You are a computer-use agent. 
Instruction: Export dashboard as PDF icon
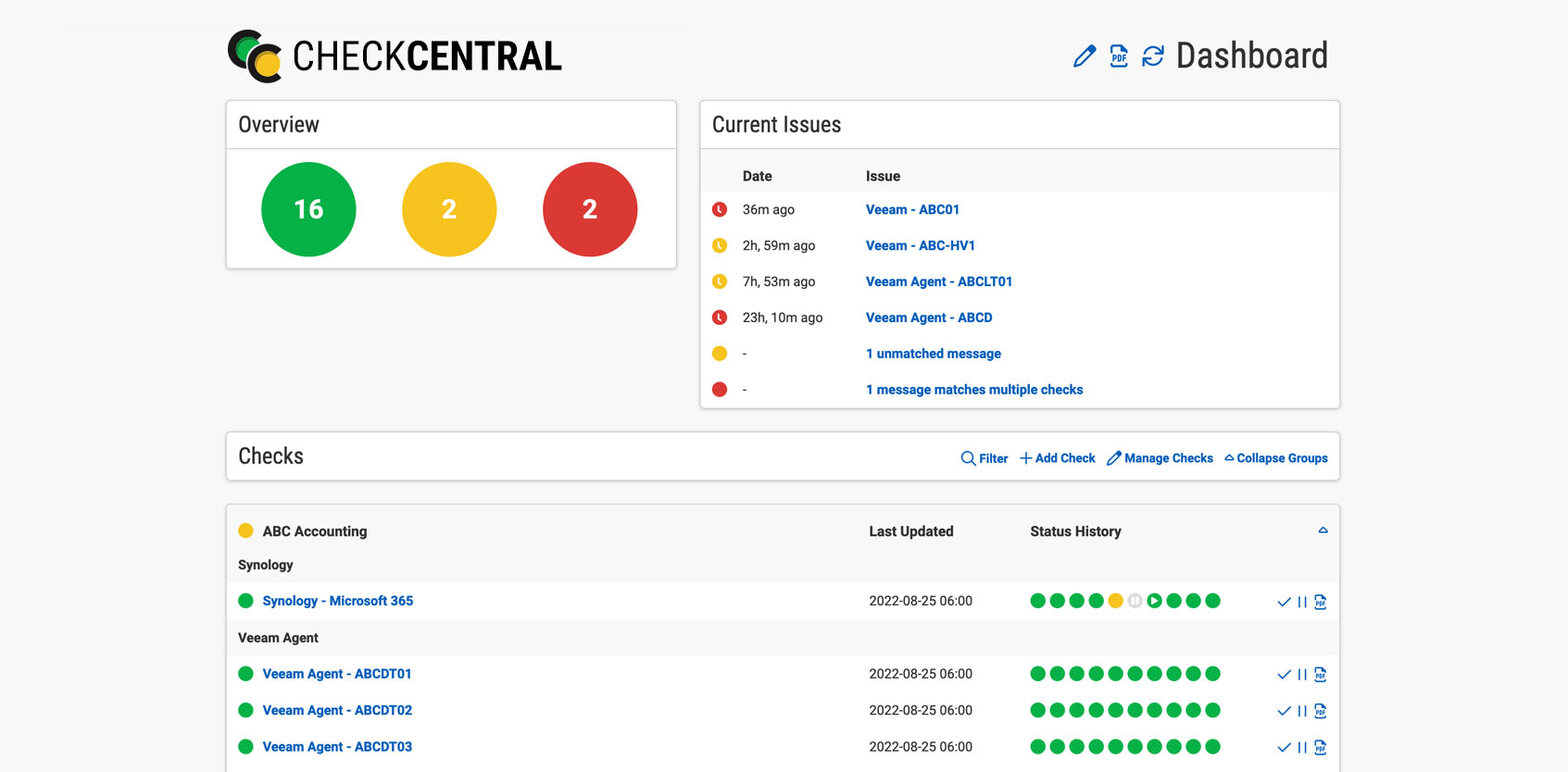[x=1119, y=56]
